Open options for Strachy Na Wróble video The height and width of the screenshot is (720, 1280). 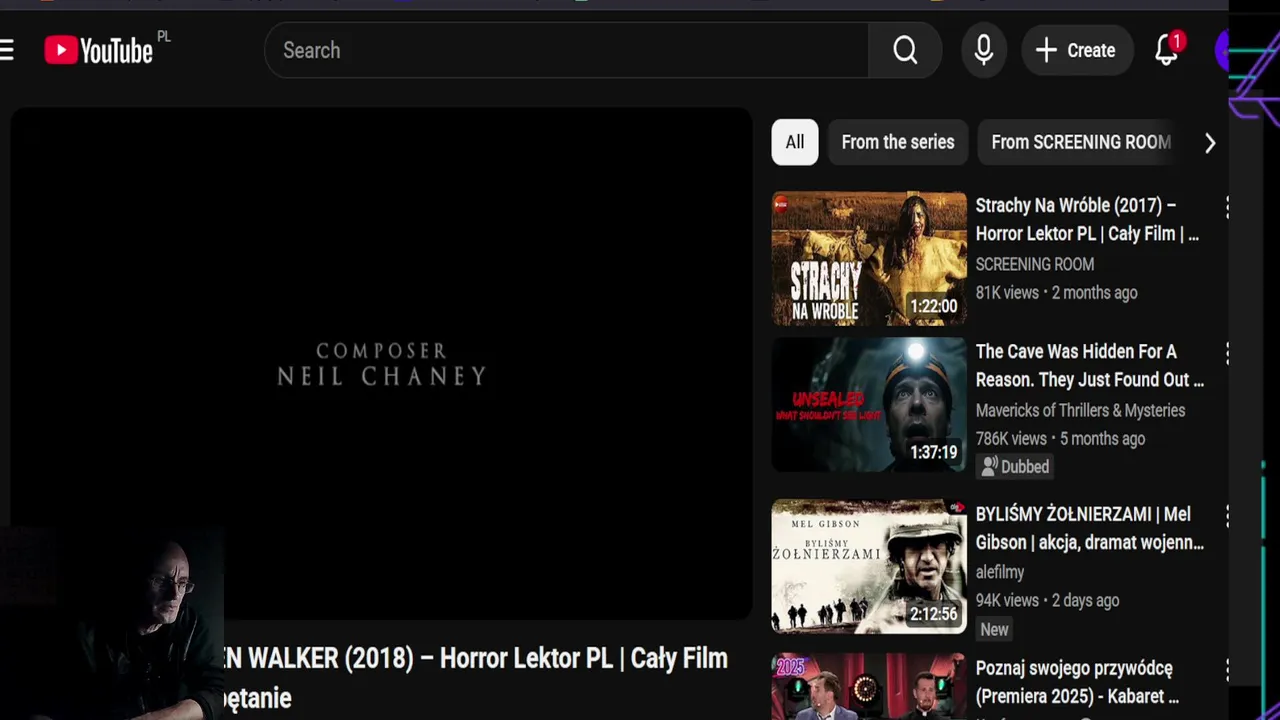pos(1226,207)
